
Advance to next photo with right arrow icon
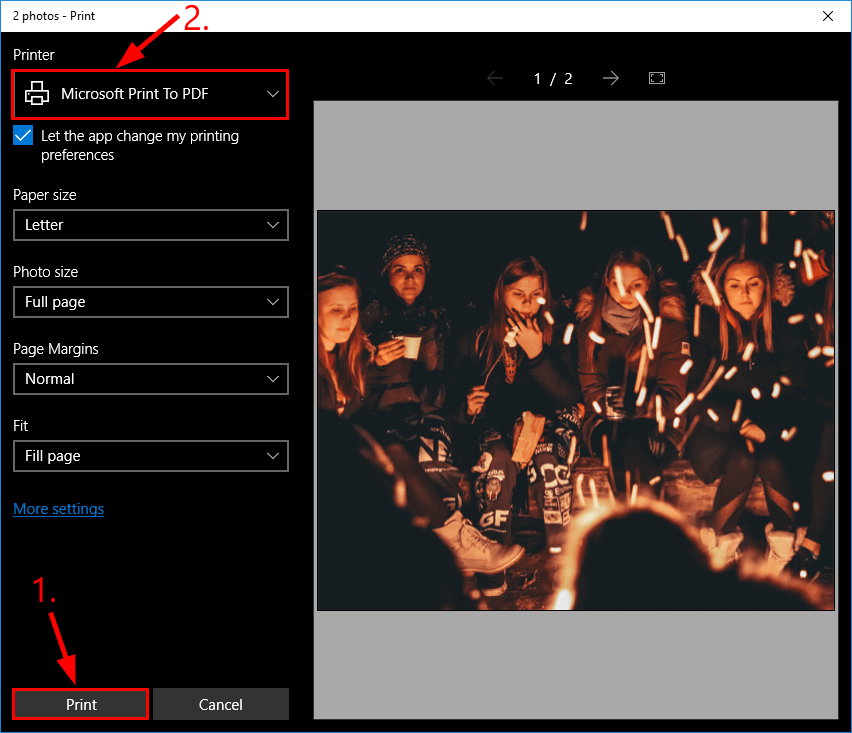pos(611,78)
